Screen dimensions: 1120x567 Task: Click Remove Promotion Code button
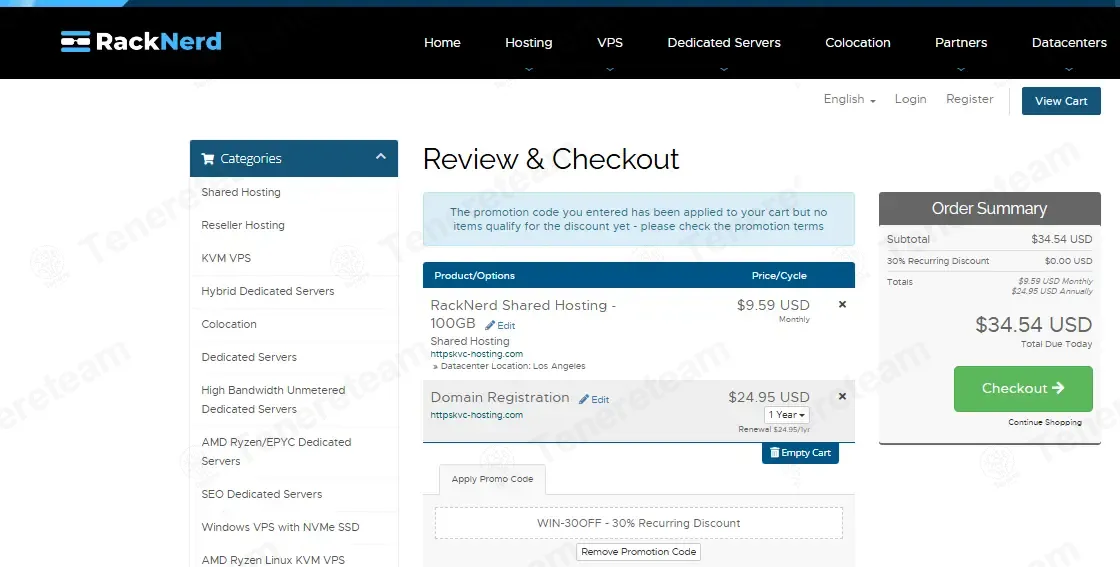click(x=639, y=552)
